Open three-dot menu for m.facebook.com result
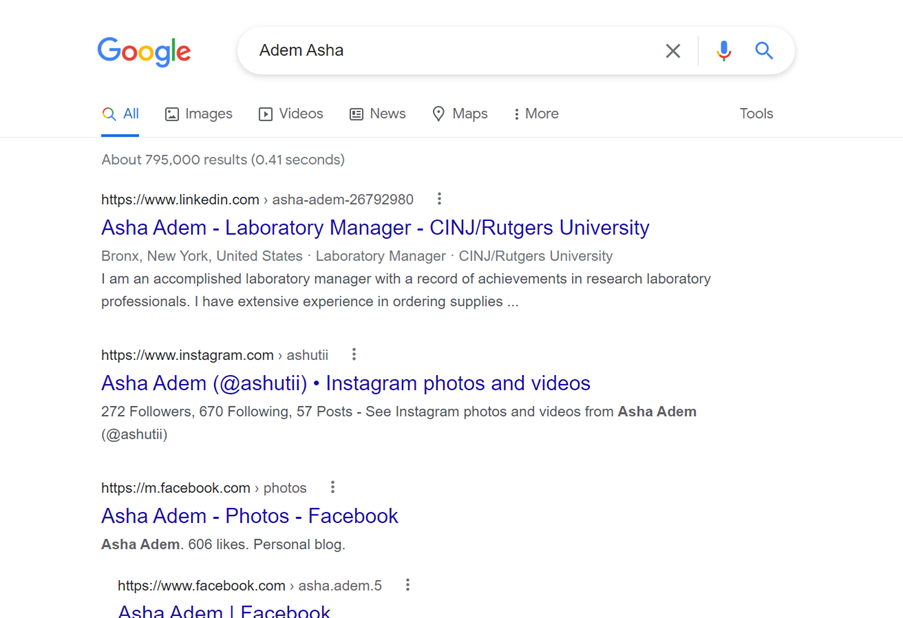The image size is (903, 618). point(333,487)
